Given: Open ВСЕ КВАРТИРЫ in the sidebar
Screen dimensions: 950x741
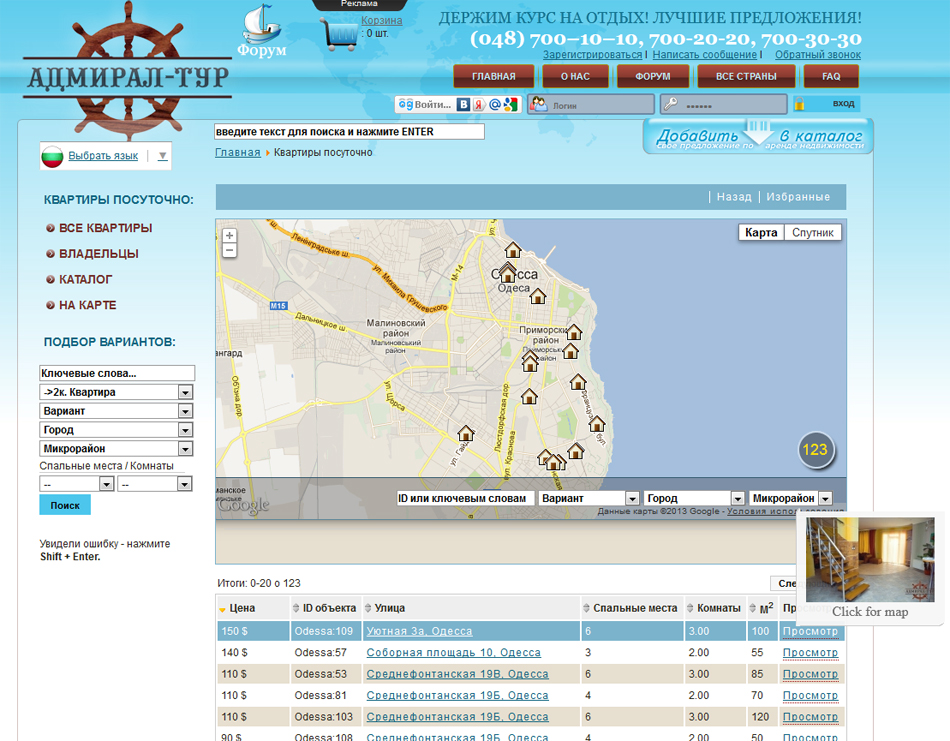Looking at the screenshot, I should [x=105, y=228].
